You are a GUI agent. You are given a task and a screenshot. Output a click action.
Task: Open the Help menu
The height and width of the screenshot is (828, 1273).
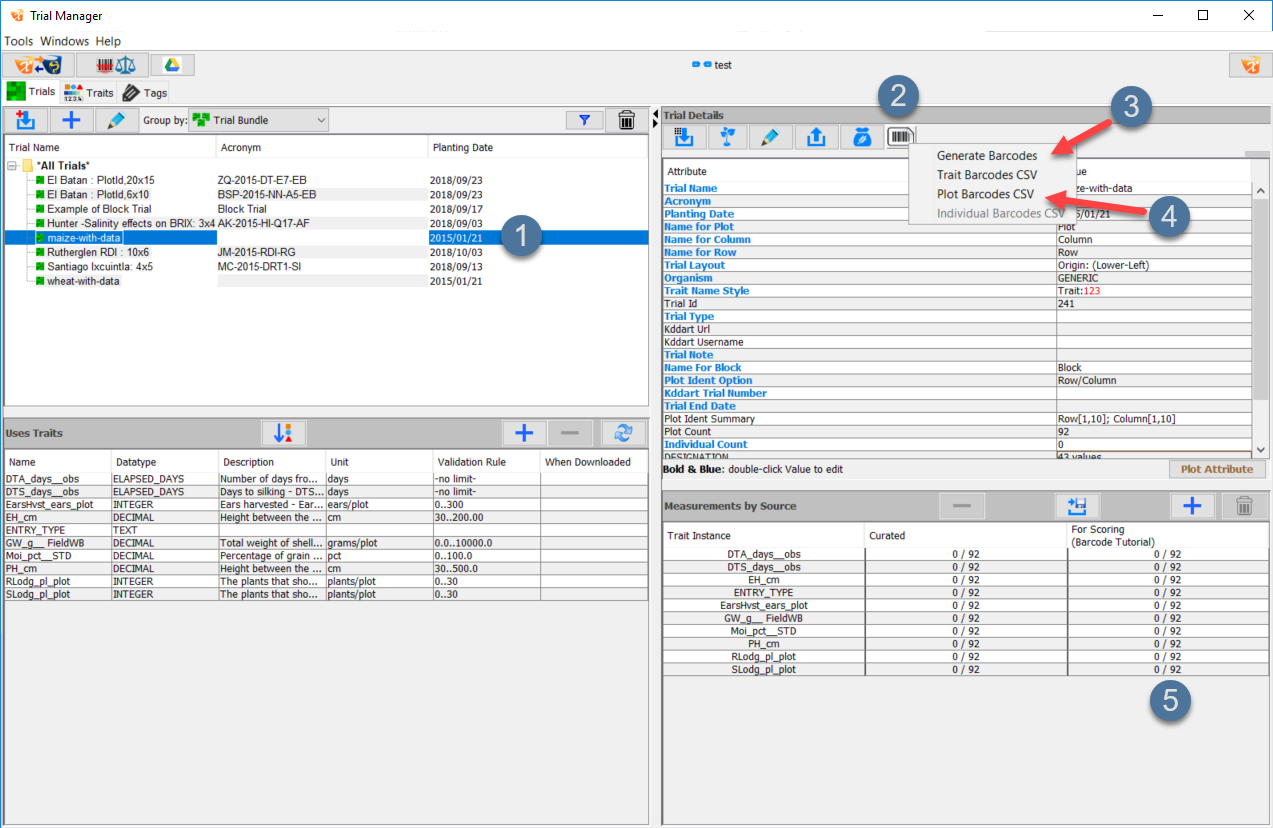108,41
